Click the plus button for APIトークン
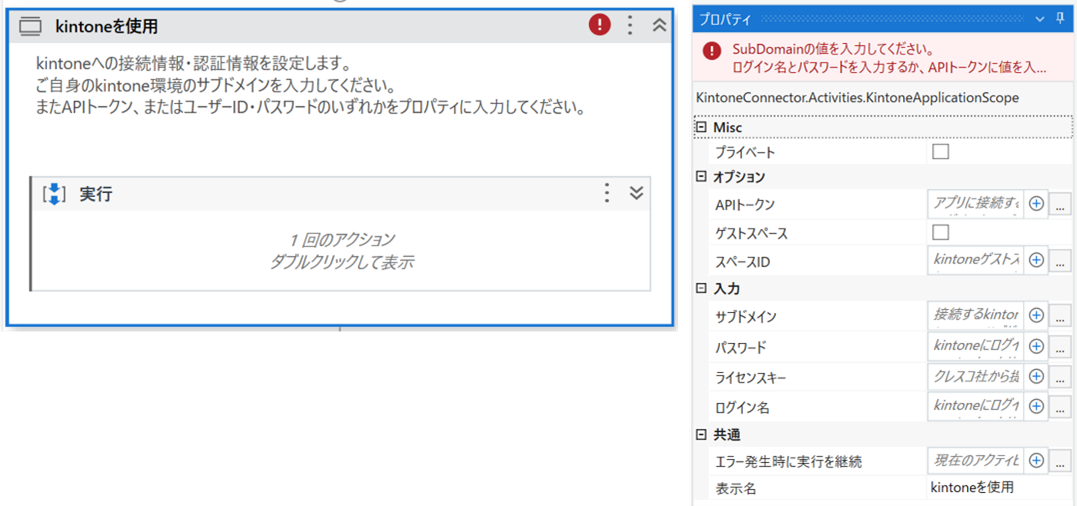The image size is (1077, 506). pos(1036,204)
